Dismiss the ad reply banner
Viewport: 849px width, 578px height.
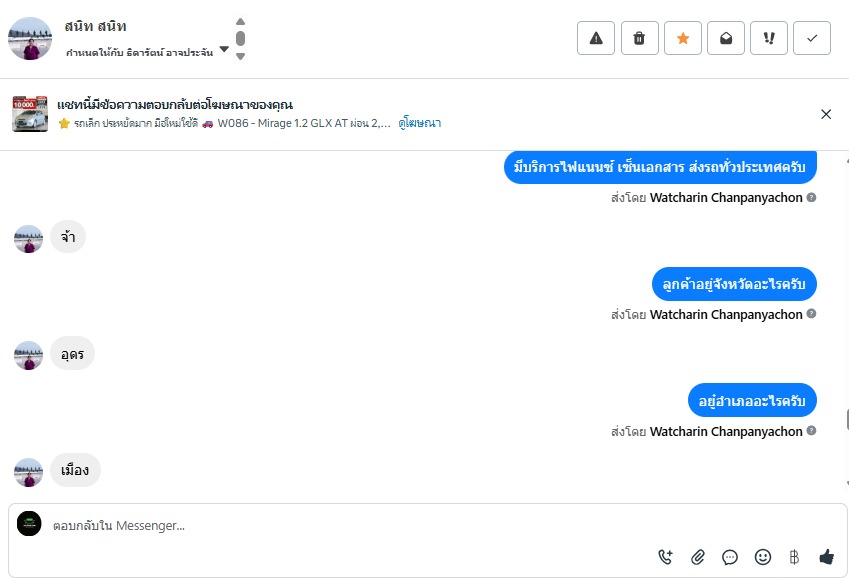826,114
